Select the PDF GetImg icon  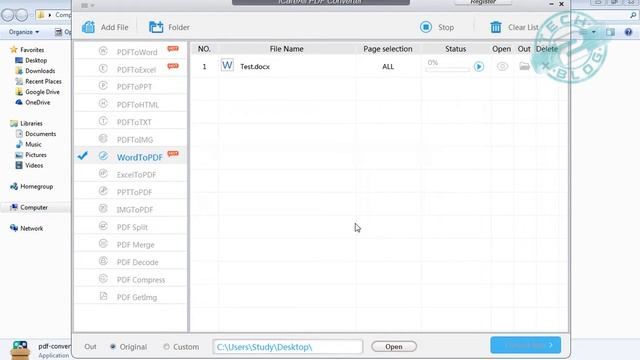click(103, 296)
